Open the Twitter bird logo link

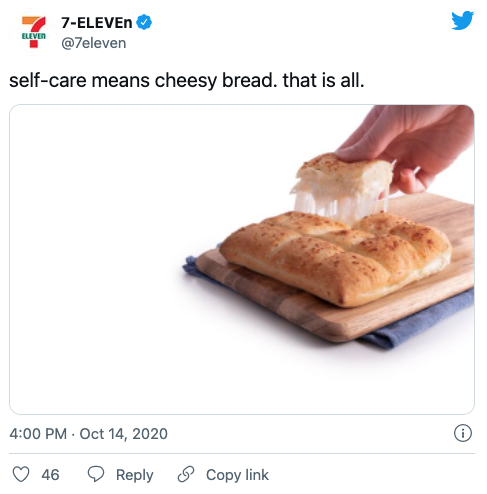click(462, 21)
